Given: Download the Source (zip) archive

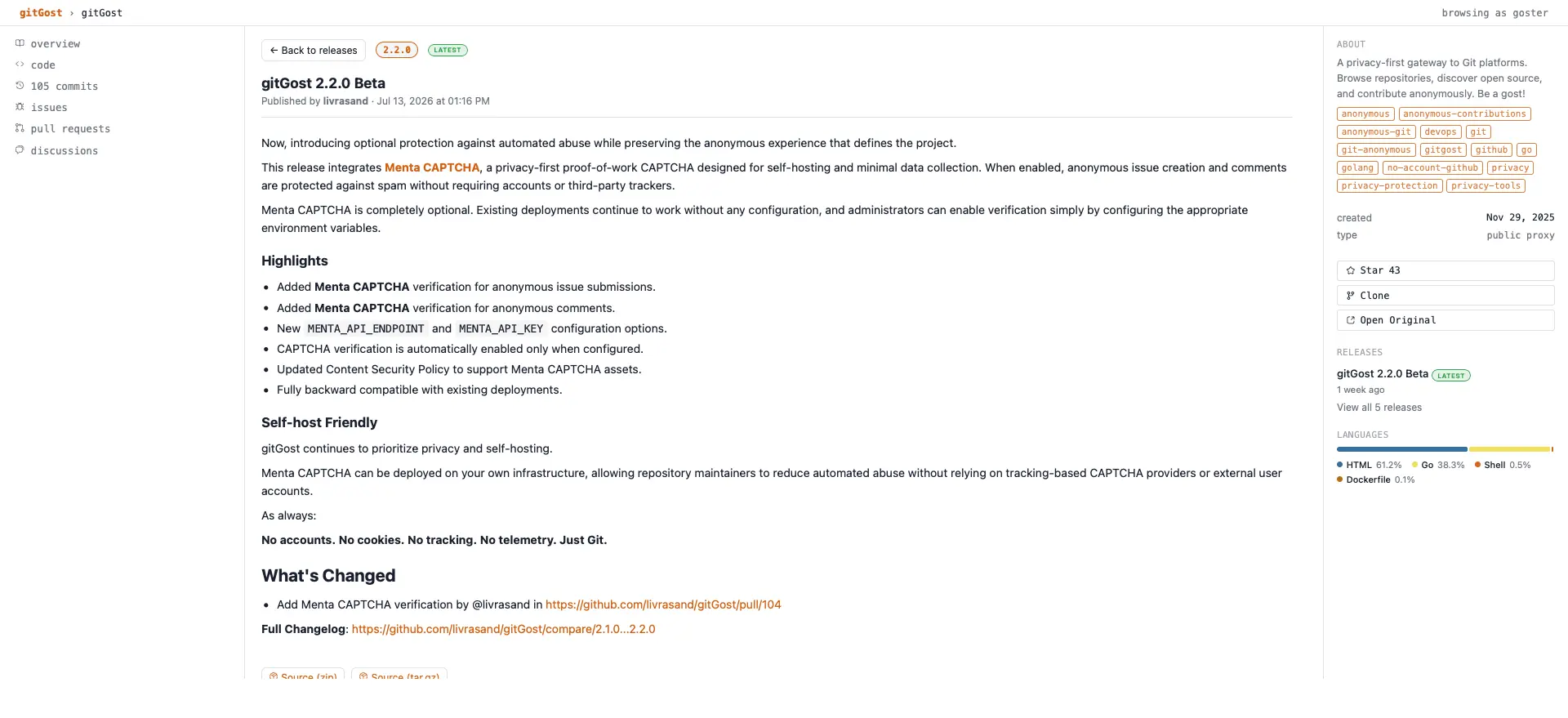Looking at the screenshot, I should click(303, 675).
